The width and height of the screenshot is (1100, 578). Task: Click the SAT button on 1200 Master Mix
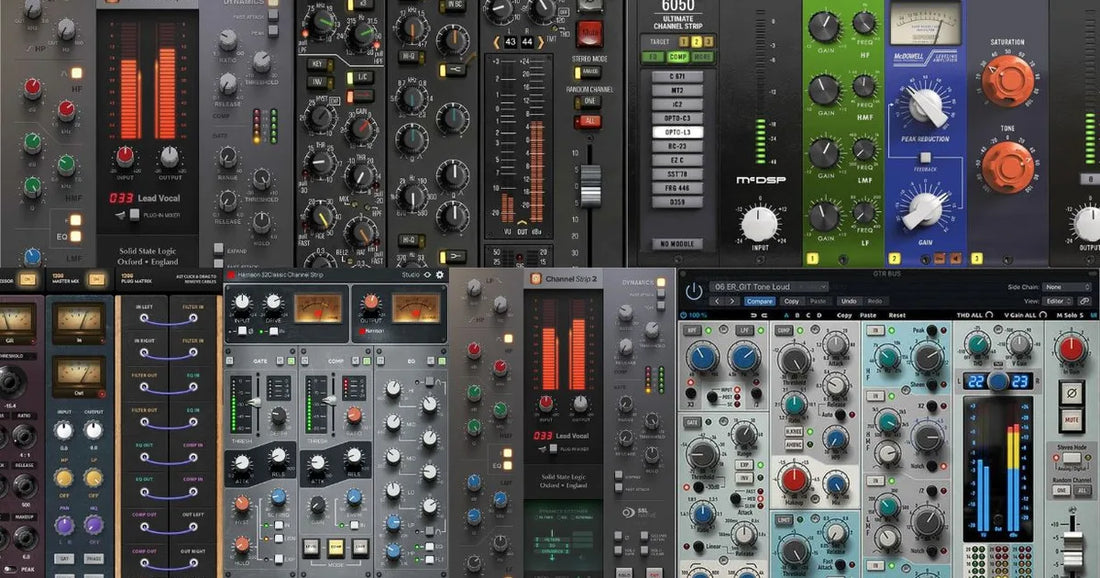(x=64, y=558)
